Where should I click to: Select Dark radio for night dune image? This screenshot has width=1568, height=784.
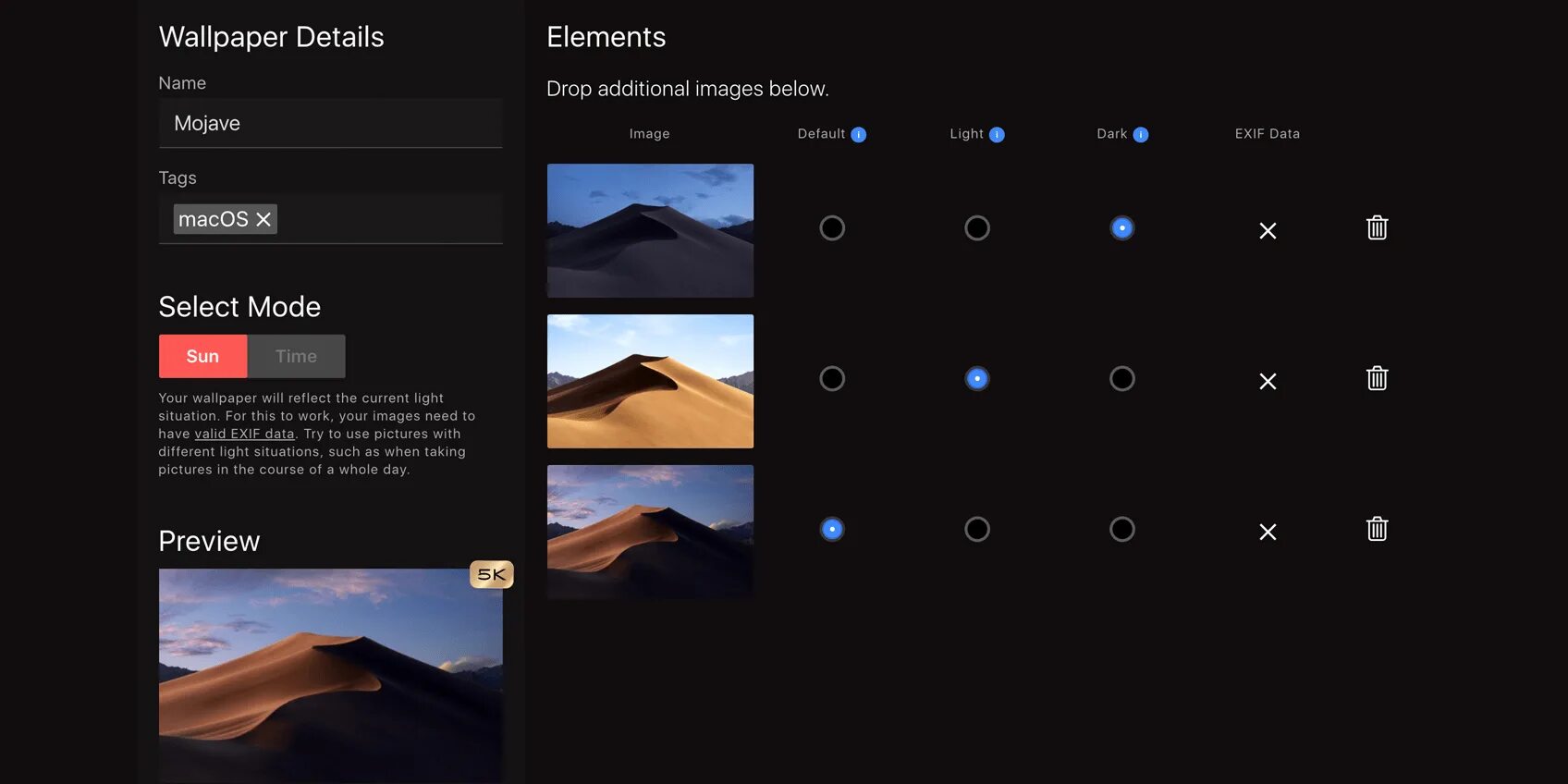pyautogui.click(x=1122, y=227)
